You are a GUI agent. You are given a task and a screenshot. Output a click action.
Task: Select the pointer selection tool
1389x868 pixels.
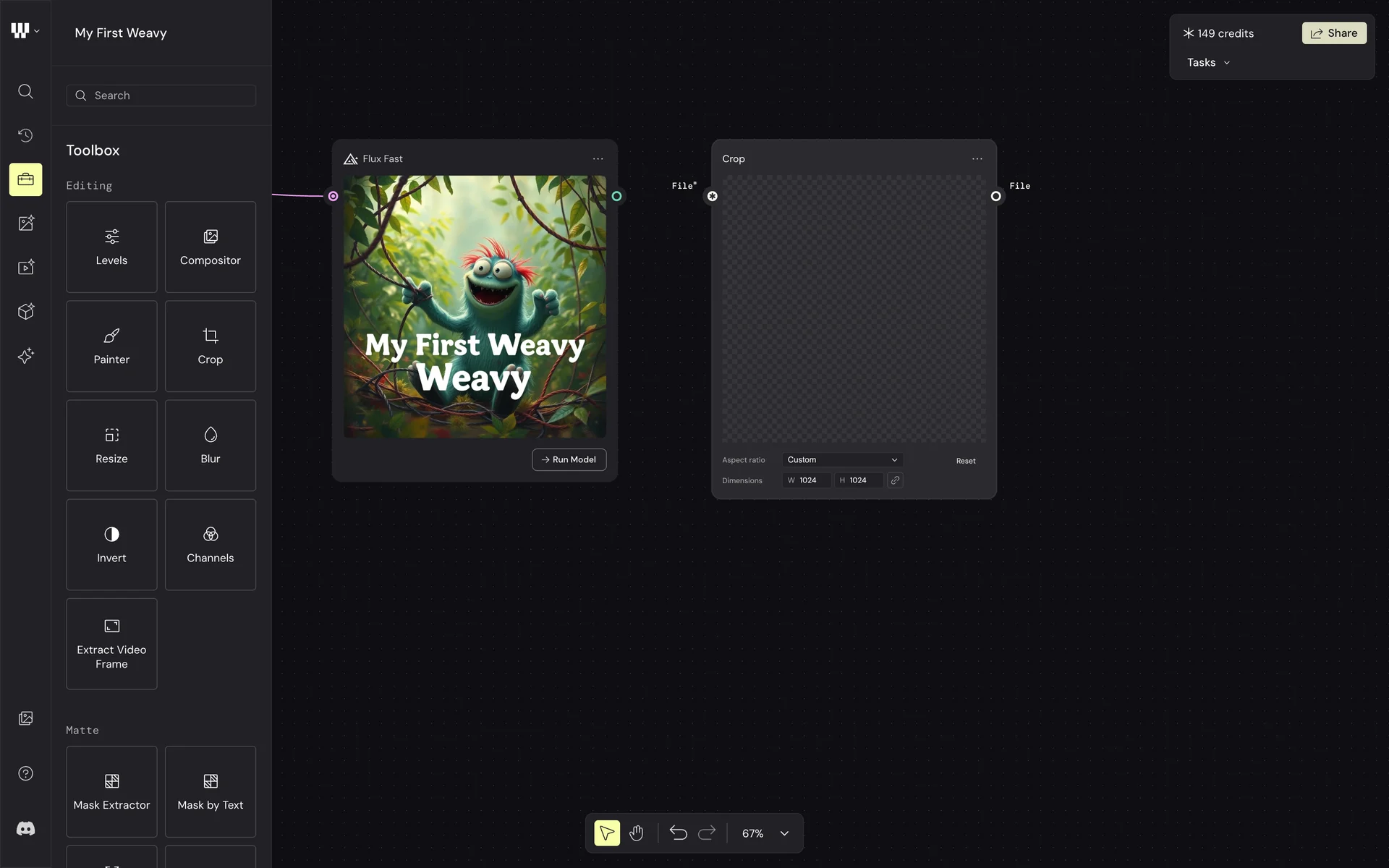click(607, 833)
